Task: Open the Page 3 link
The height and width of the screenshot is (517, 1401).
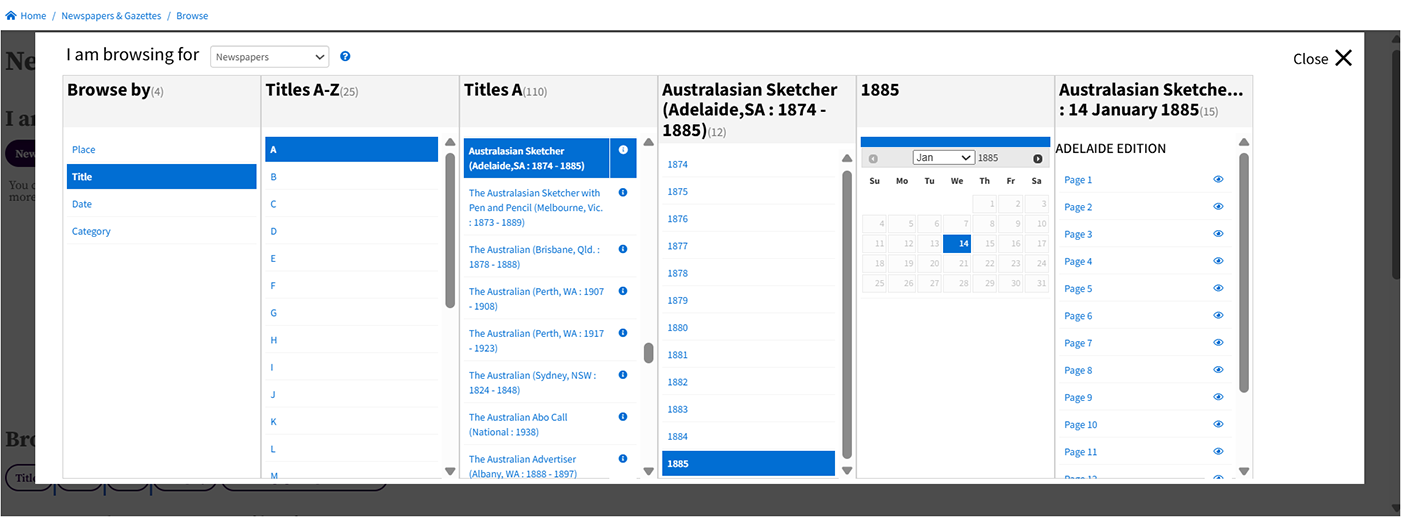Action: [1078, 234]
